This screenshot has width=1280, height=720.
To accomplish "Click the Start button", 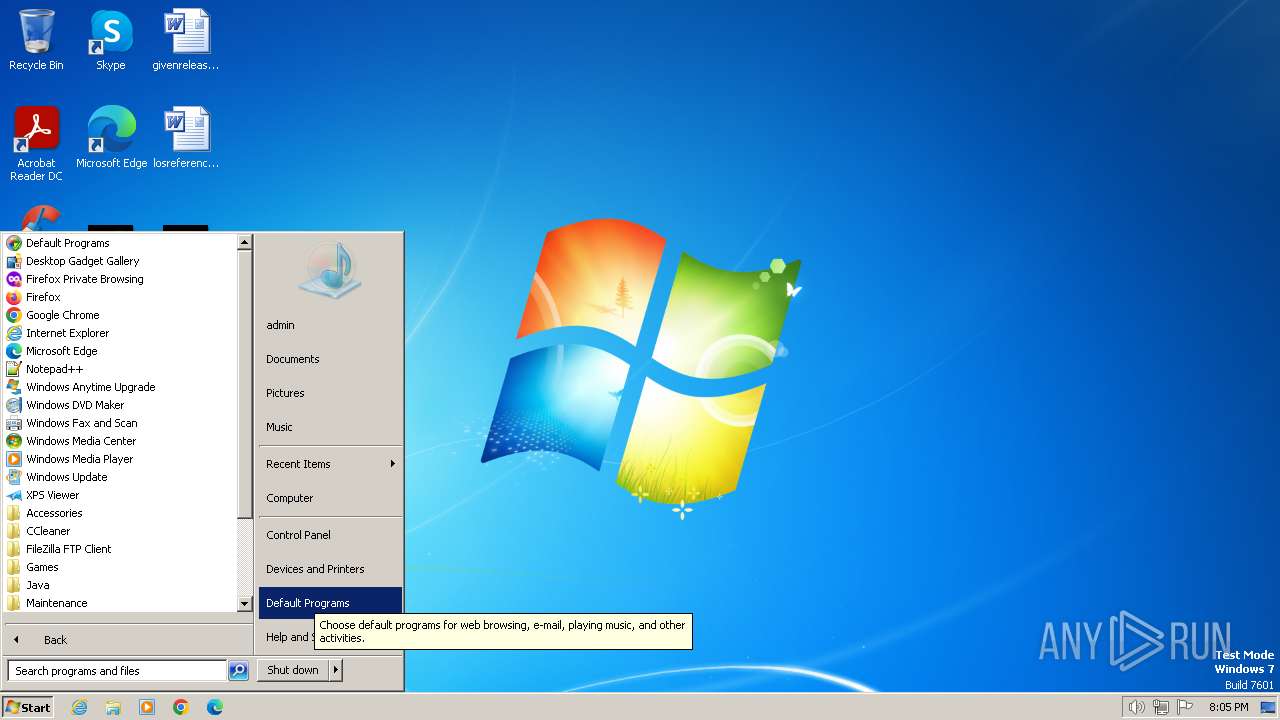I will [28, 707].
